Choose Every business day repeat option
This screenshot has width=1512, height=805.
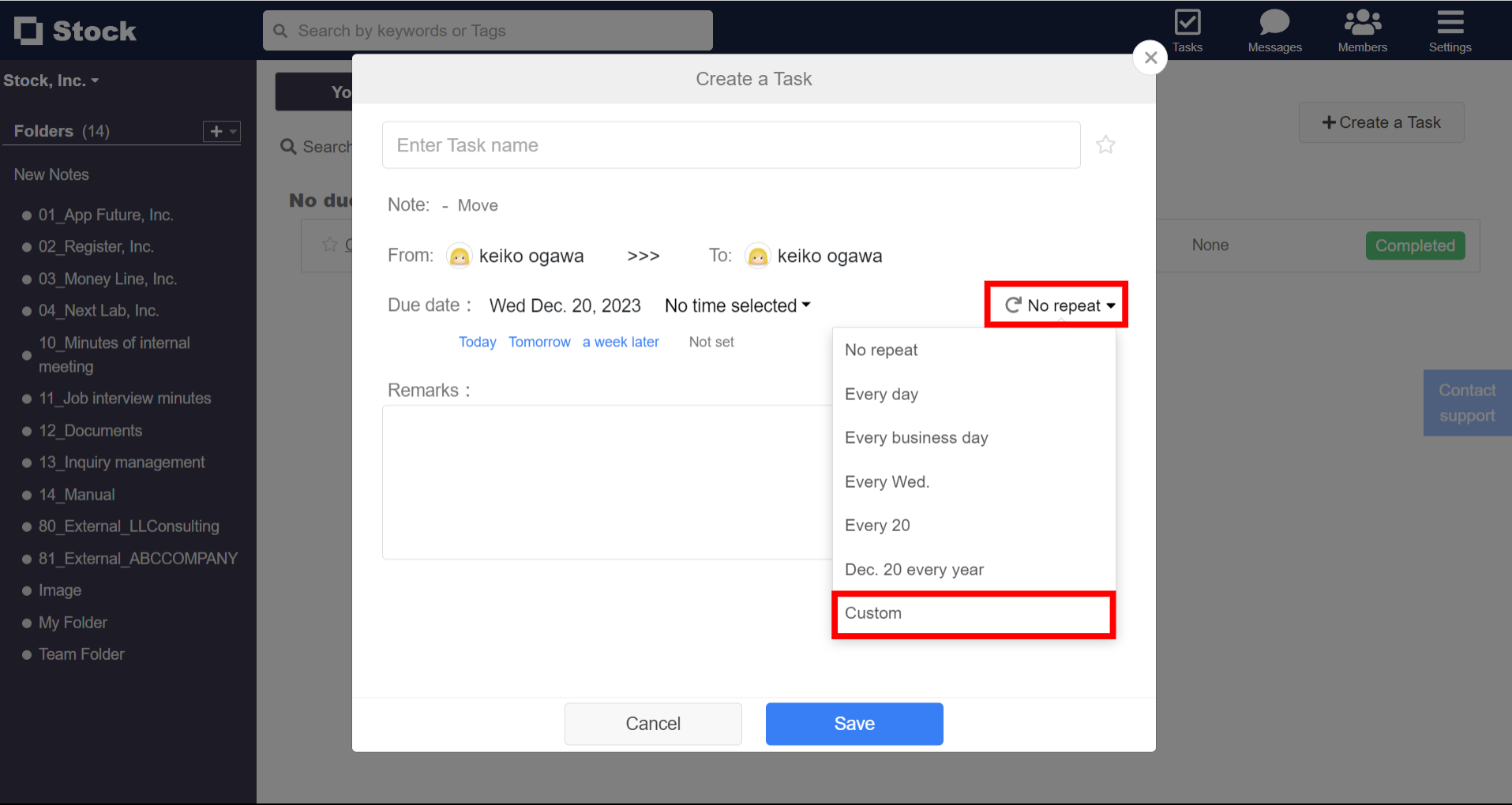[916, 437]
